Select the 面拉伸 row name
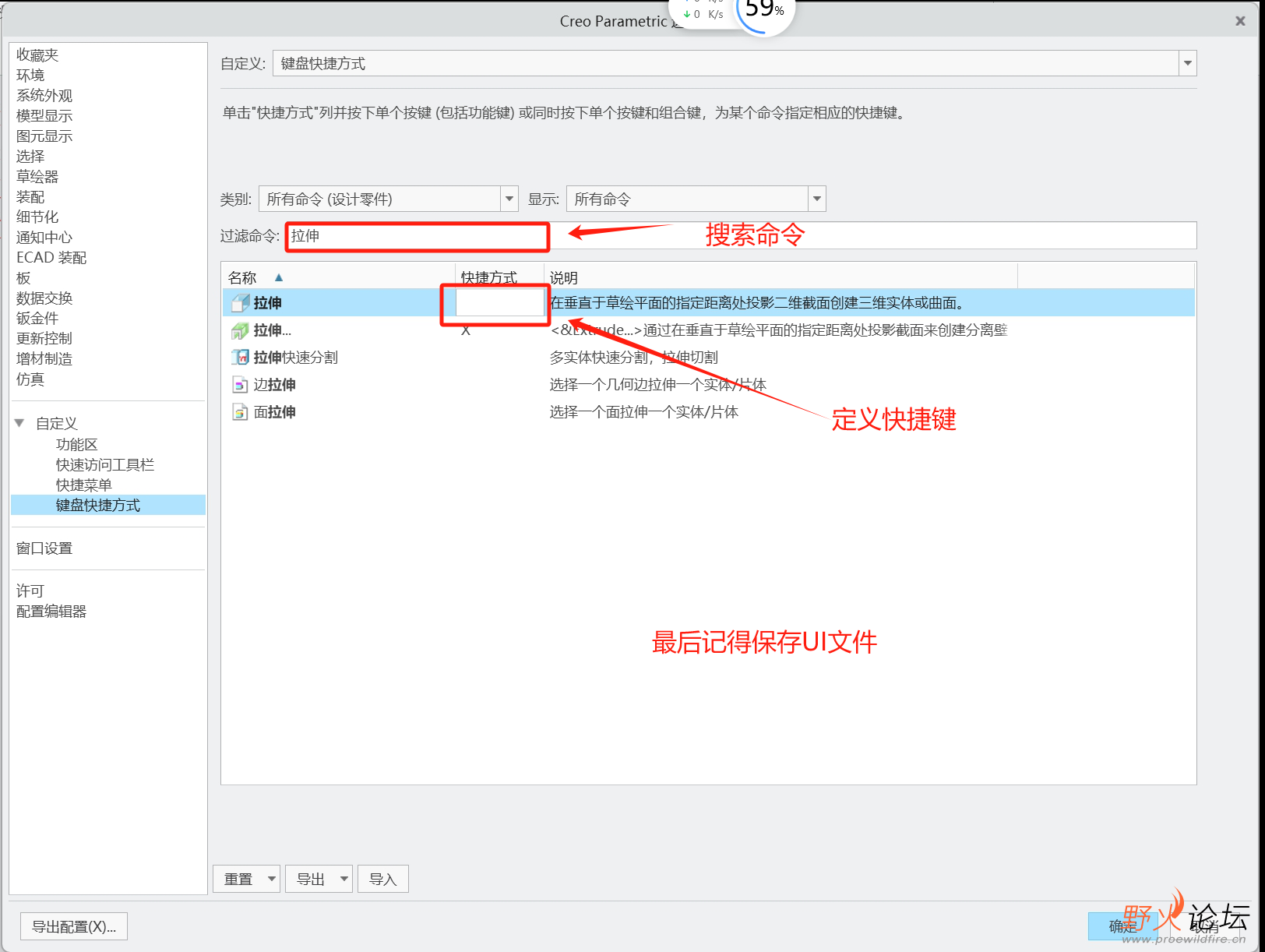 tap(275, 412)
